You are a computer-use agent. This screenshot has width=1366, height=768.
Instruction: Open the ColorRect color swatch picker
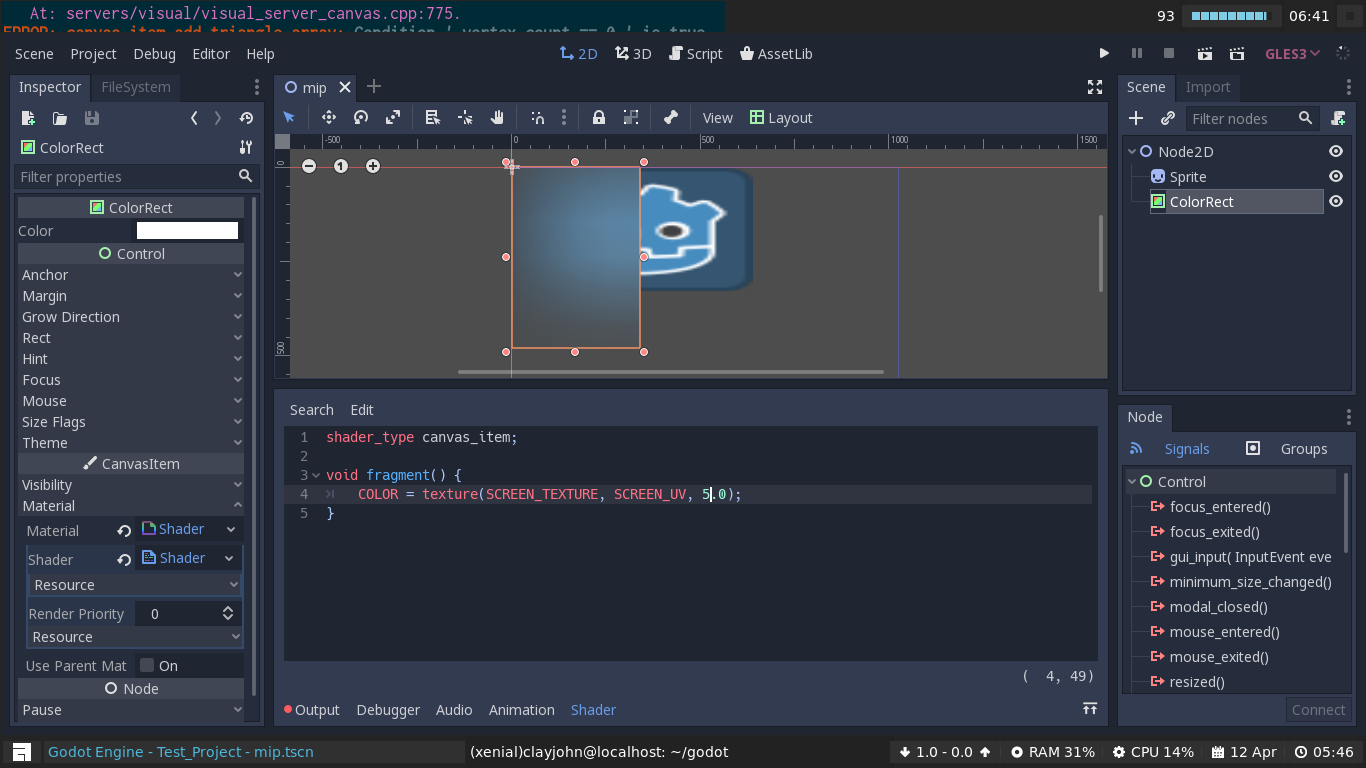click(187, 230)
